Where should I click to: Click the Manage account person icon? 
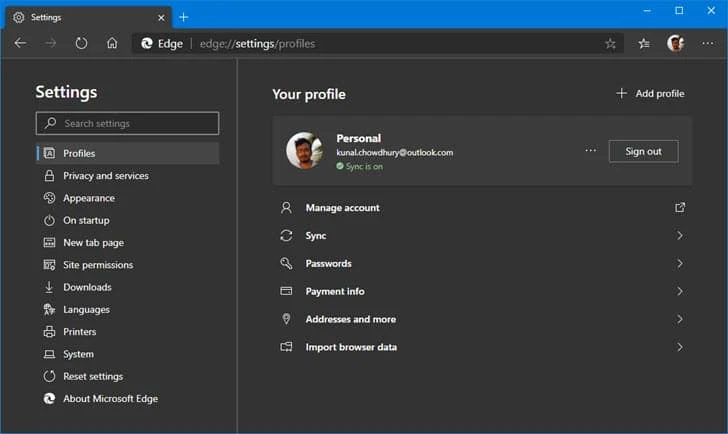click(286, 207)
